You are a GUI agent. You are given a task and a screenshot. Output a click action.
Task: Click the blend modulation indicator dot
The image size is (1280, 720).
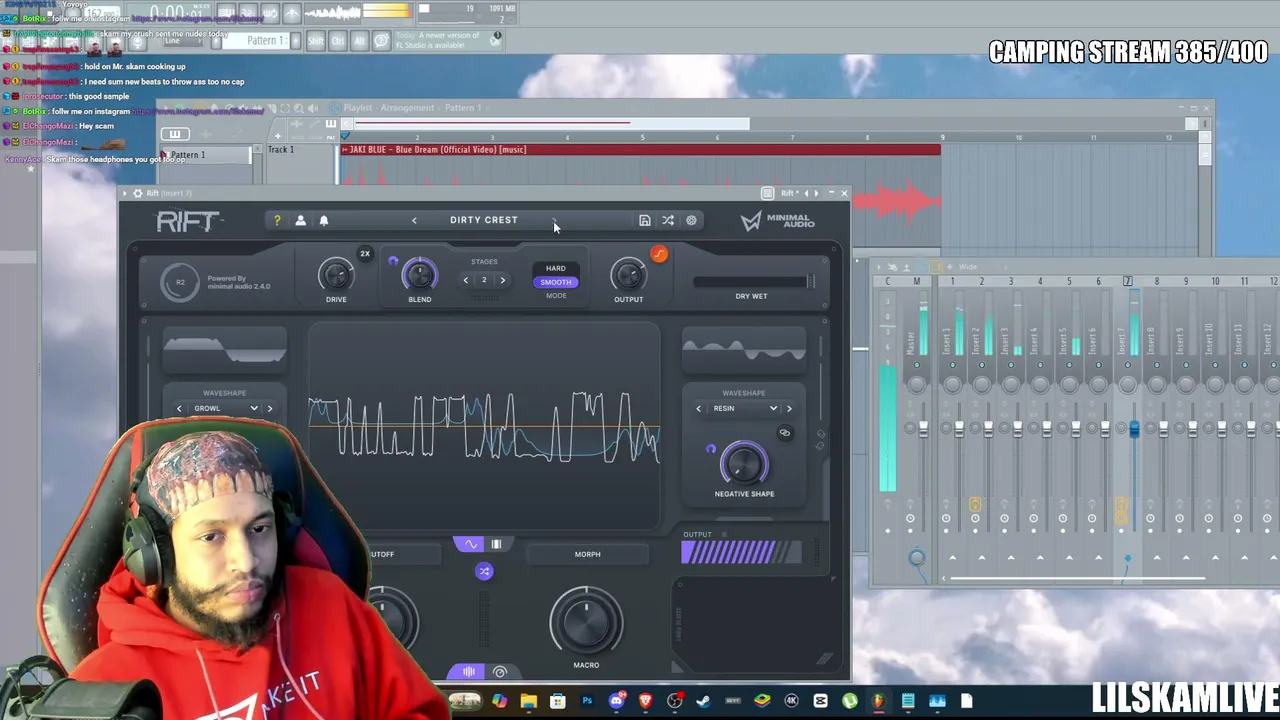[x=393, y=262]
